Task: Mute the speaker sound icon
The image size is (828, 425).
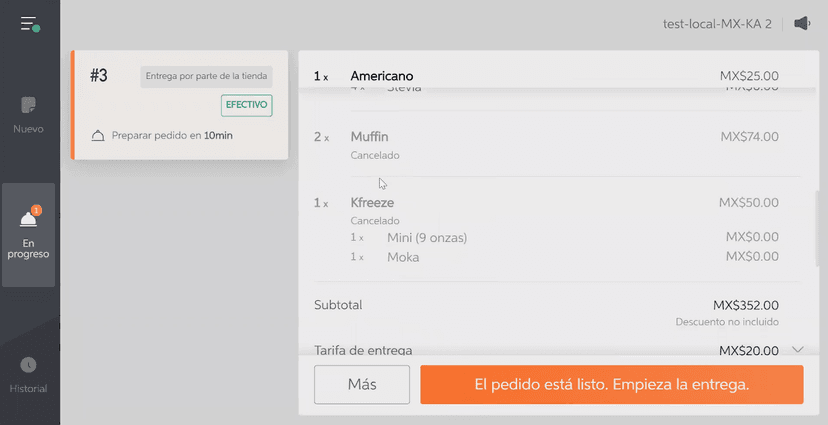Action: [802, 24]
